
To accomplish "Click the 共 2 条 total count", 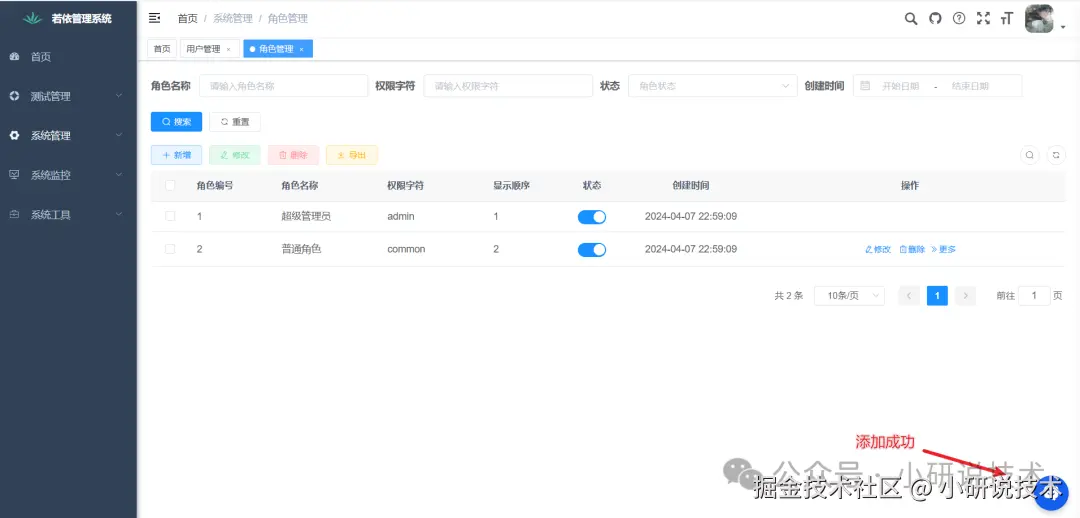I will click(x=789, y=296).
